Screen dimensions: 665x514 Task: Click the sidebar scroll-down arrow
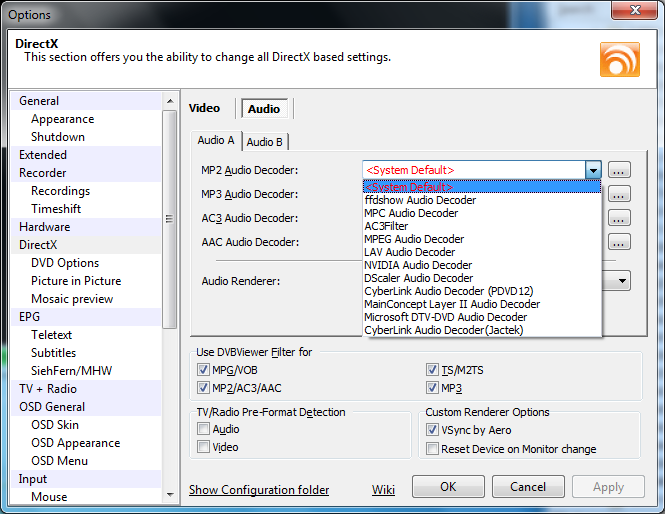click(170, 494)
